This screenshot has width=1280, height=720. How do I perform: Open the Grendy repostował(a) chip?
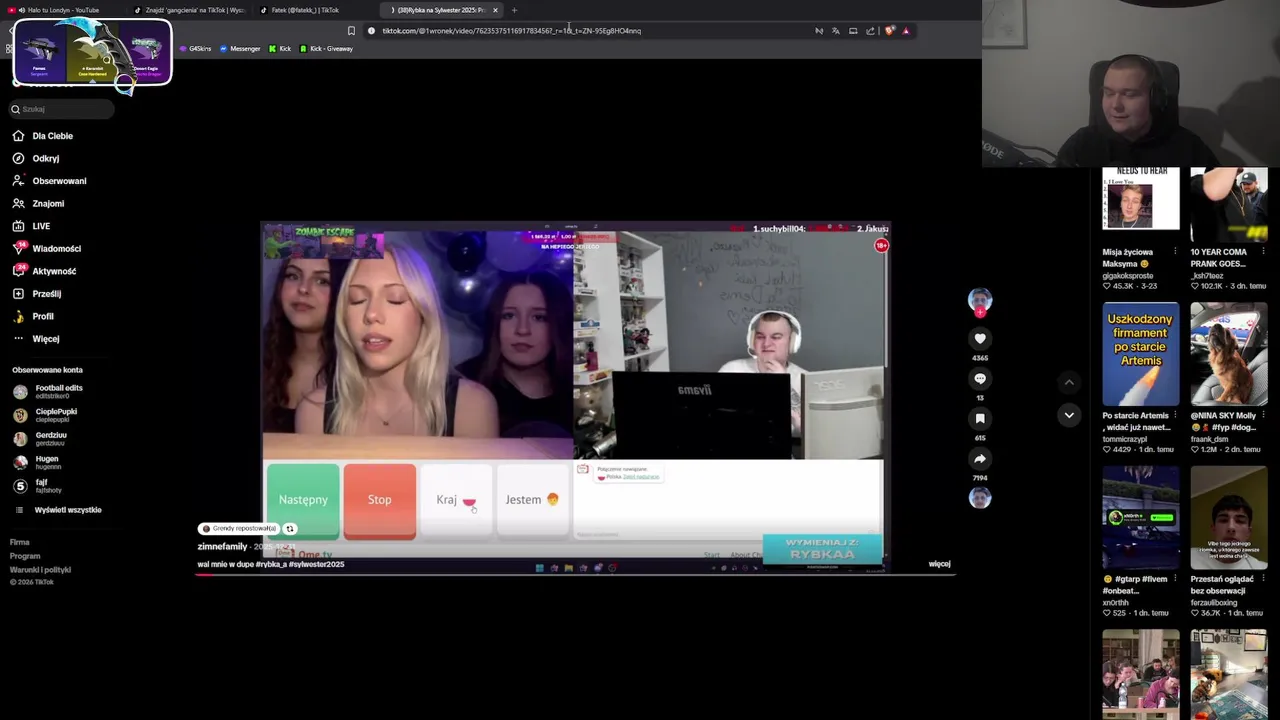click(x=239, y=528)
